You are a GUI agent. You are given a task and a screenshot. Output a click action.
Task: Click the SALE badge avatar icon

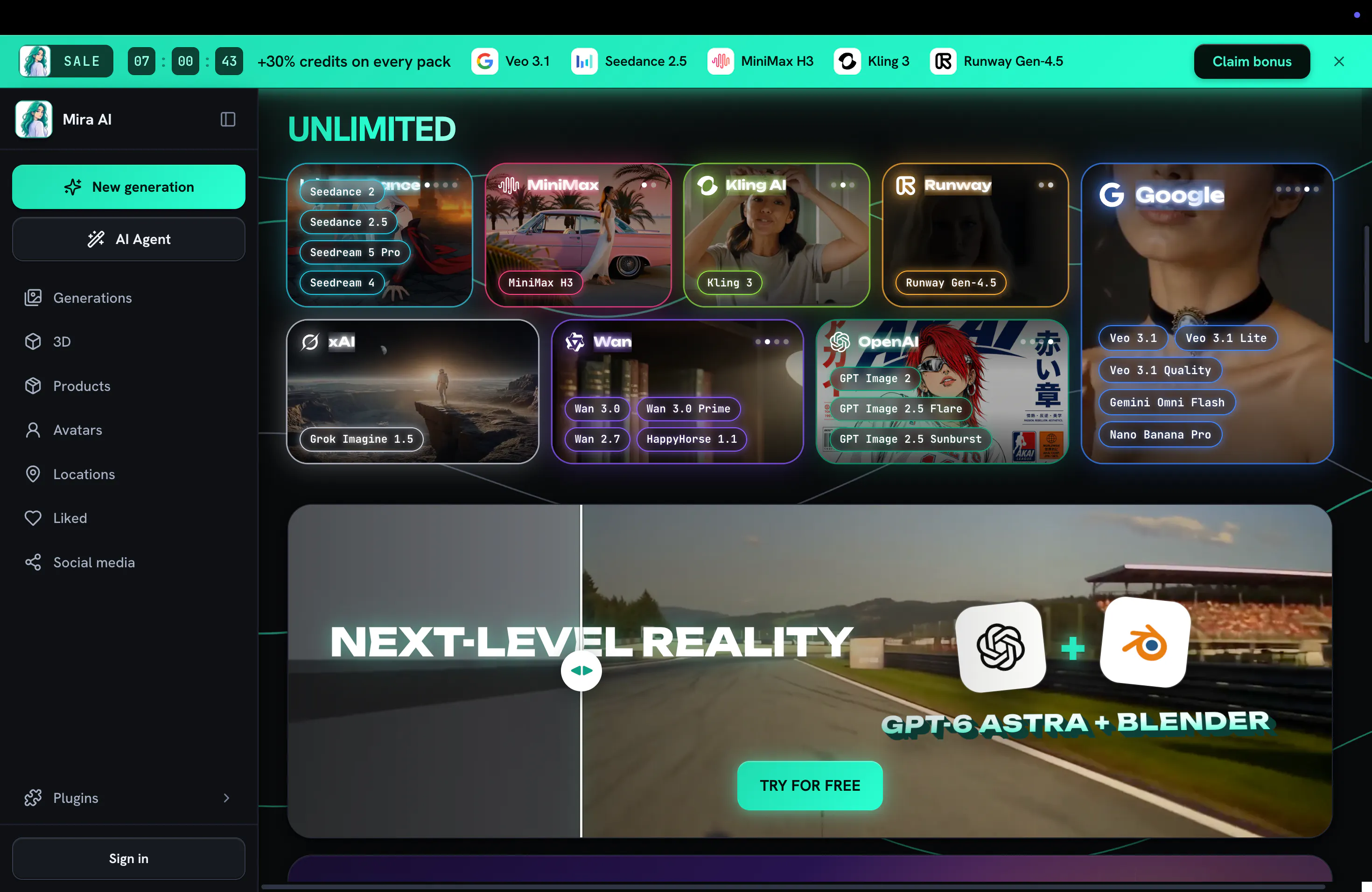point(35,61)
